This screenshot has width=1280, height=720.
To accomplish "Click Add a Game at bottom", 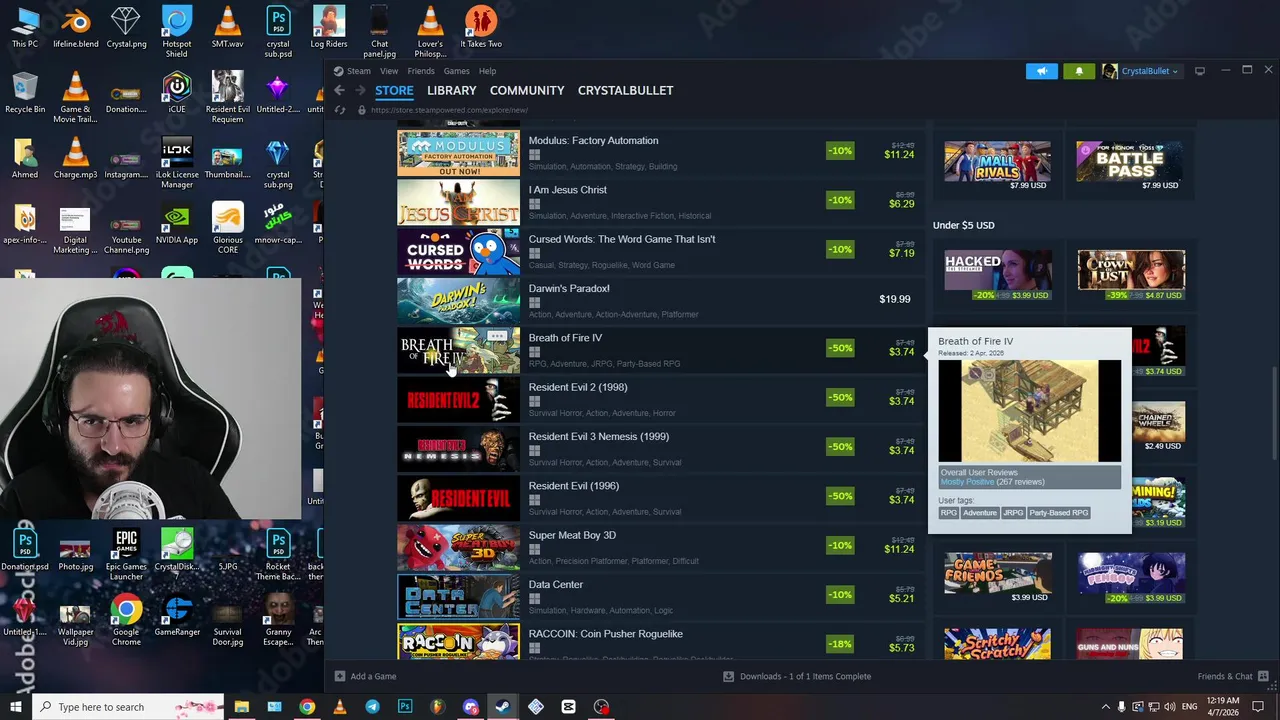I will point(366,676).
